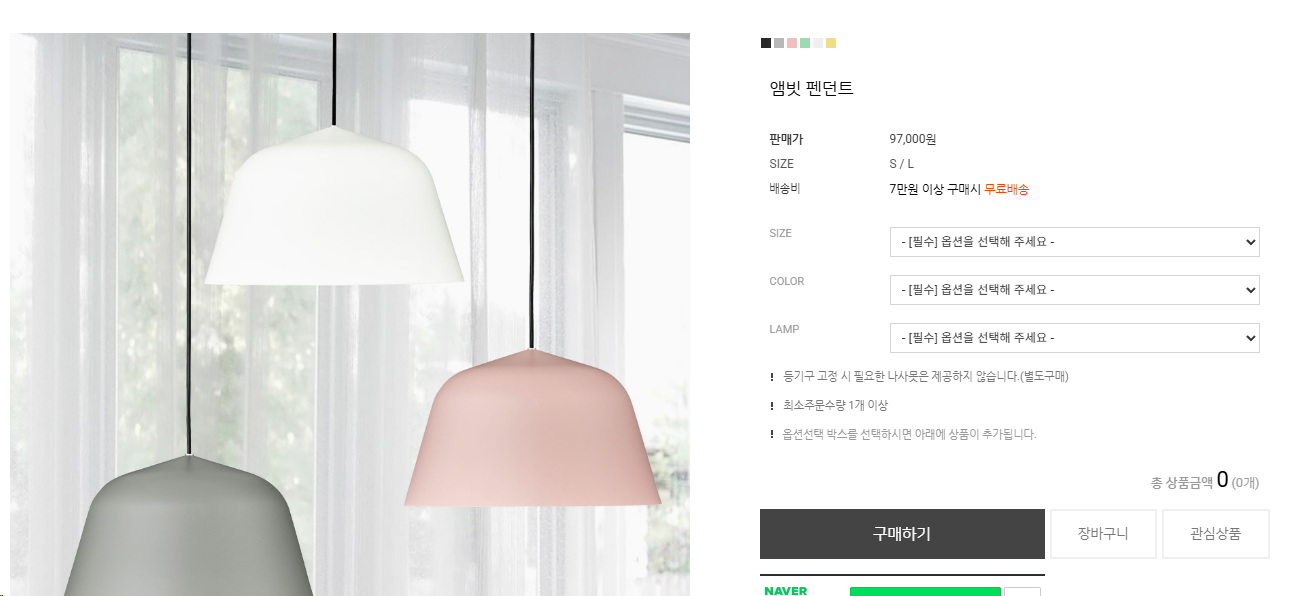1303x596 pixels.
Task: Open the LAMP option dropdown
Action: coord(1074,338)
